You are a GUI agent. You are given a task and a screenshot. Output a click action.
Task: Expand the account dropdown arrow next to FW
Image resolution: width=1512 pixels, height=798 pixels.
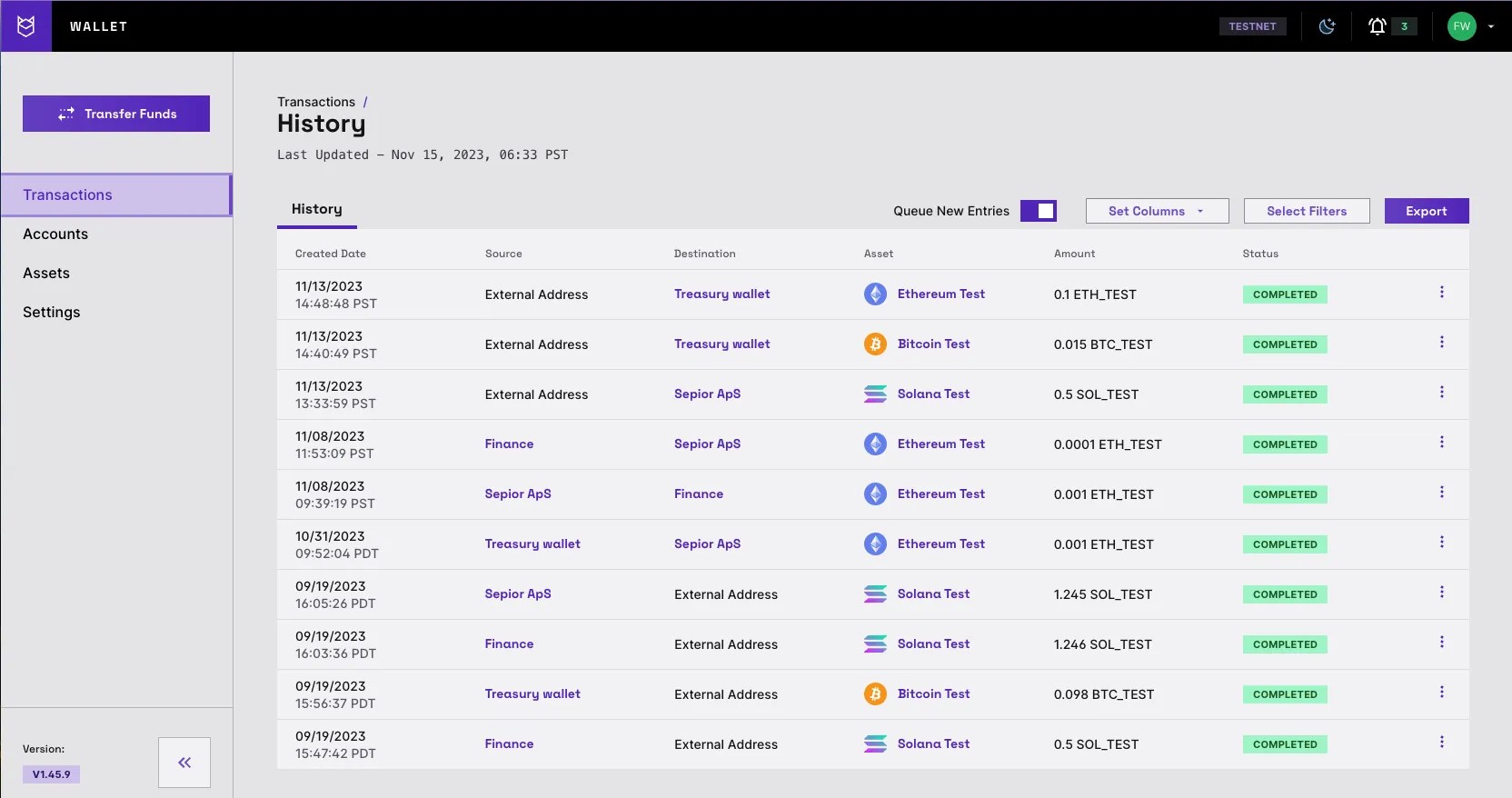coord(1491,26)
